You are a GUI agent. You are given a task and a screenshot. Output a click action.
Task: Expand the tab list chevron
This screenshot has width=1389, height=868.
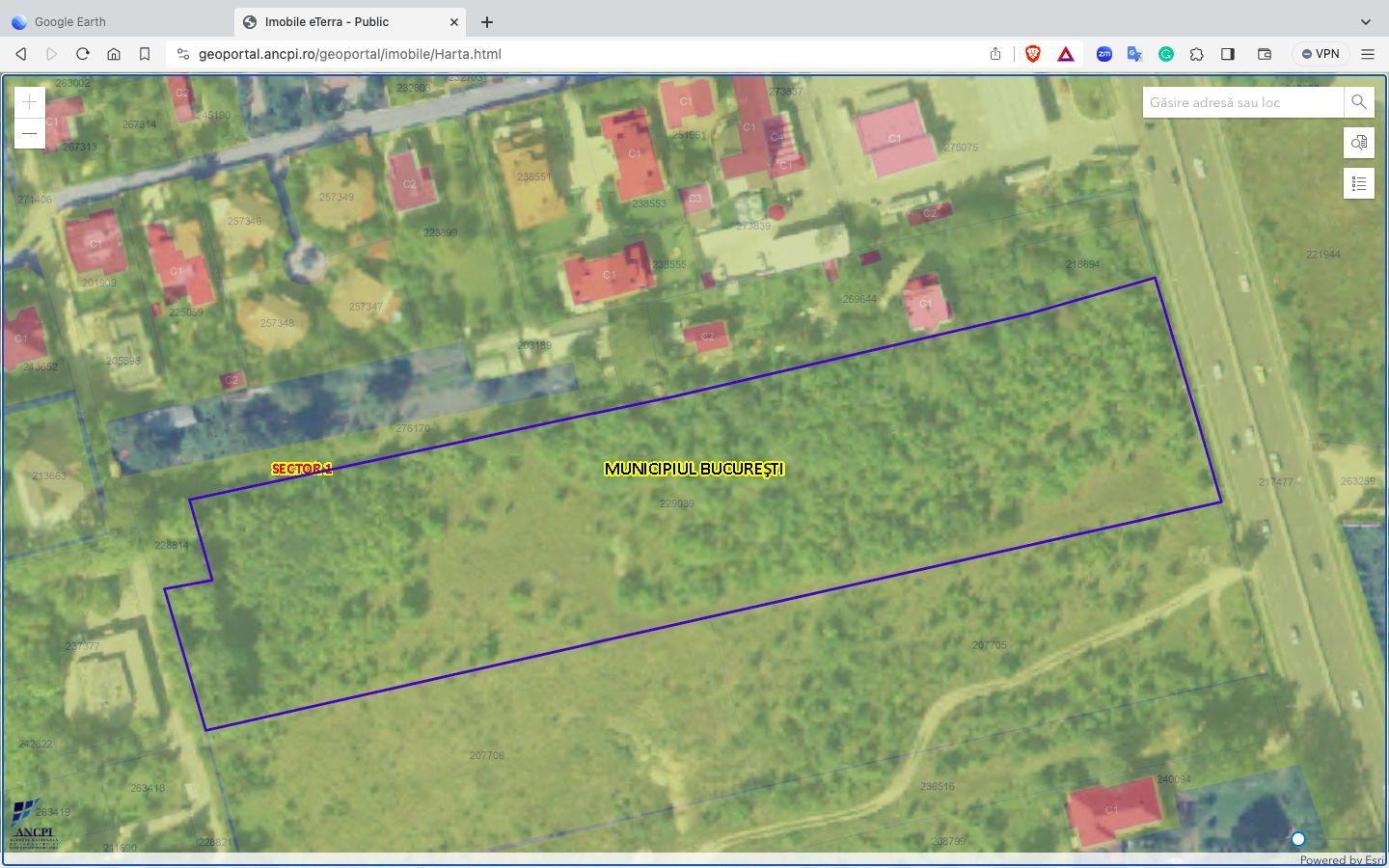pos(1365,21)
